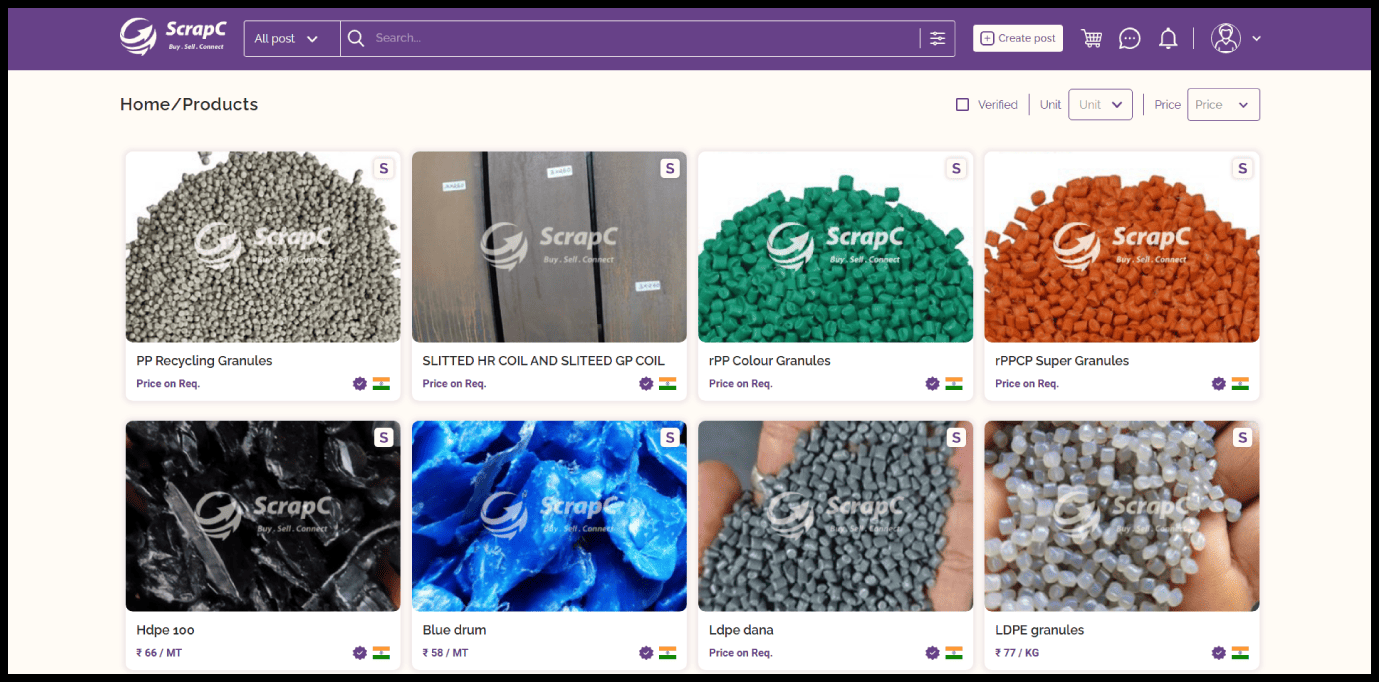Click verified badge on PP Recycling Granules
The image size is (1379, 682).
(x=360, y=384)
